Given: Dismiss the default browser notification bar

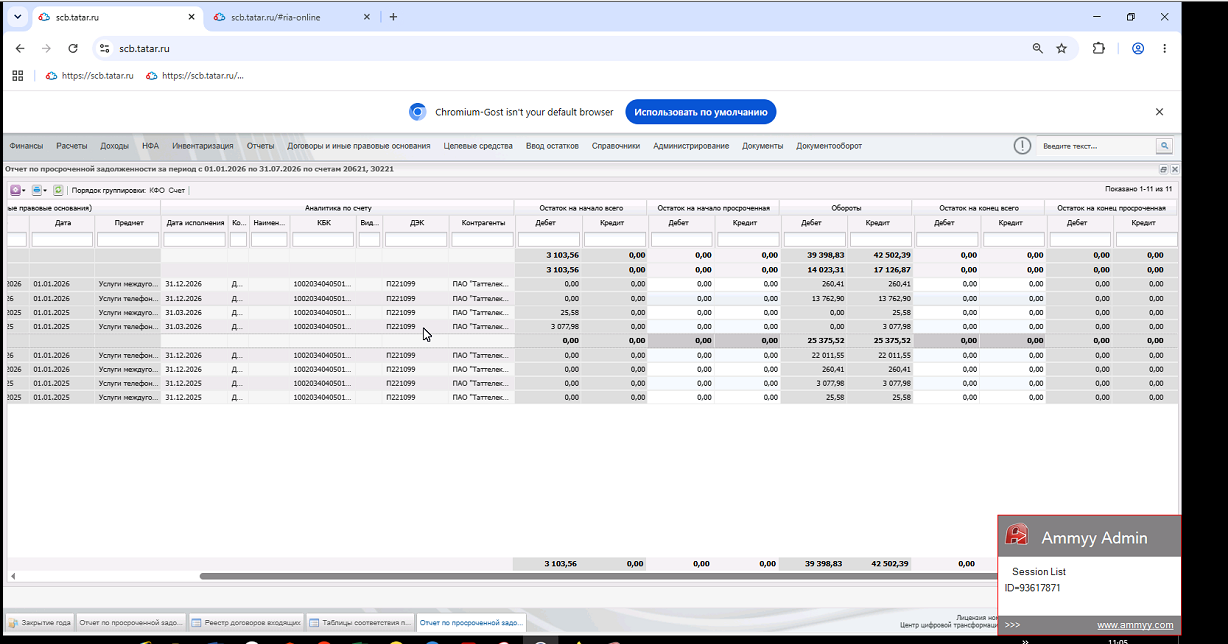Looking at the screenshot, I should point(1159,112).
